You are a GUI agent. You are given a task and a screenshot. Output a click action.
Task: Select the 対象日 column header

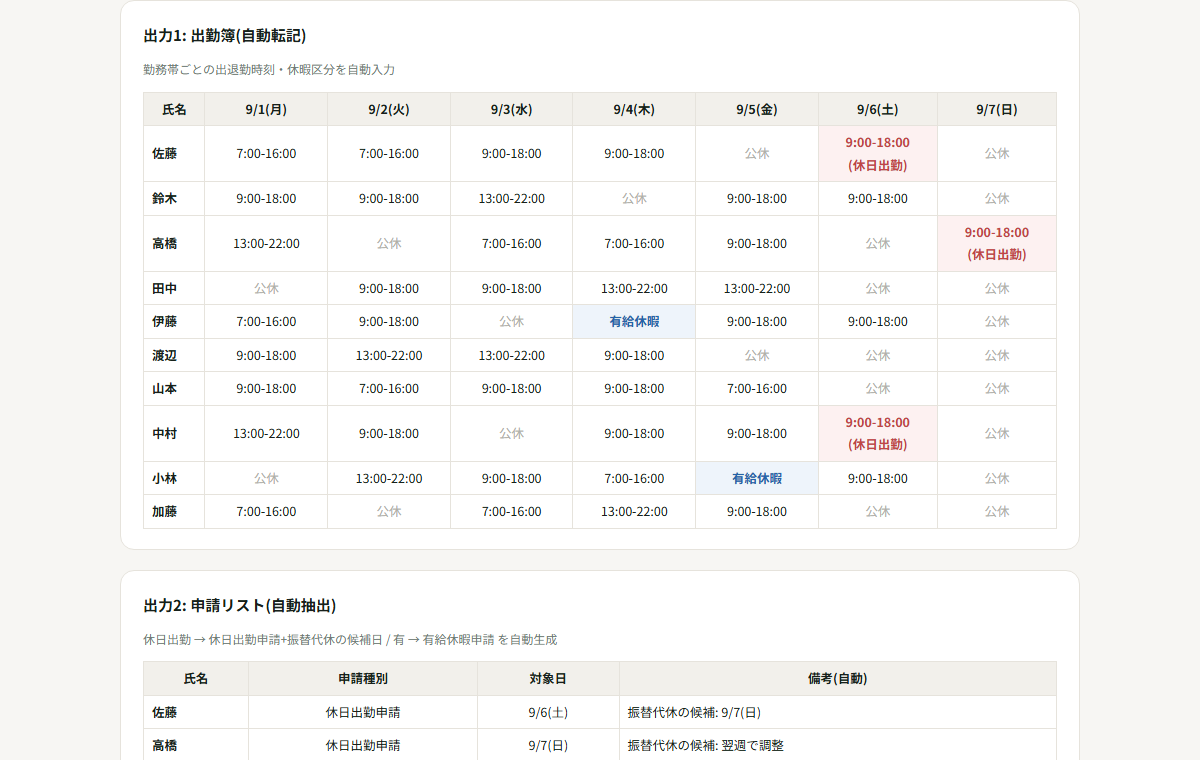click(548, 679)
